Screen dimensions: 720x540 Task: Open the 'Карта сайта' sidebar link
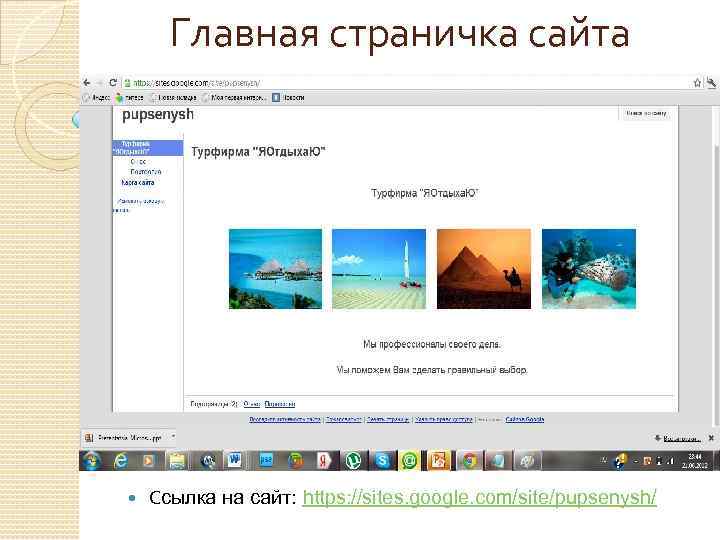pos(138,182)
